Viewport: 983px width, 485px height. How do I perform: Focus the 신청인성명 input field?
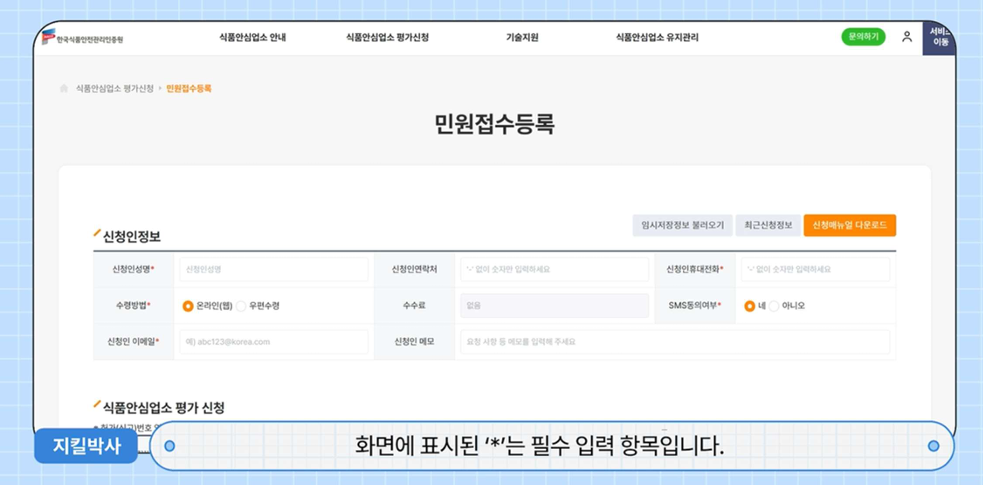click(274, 269)
